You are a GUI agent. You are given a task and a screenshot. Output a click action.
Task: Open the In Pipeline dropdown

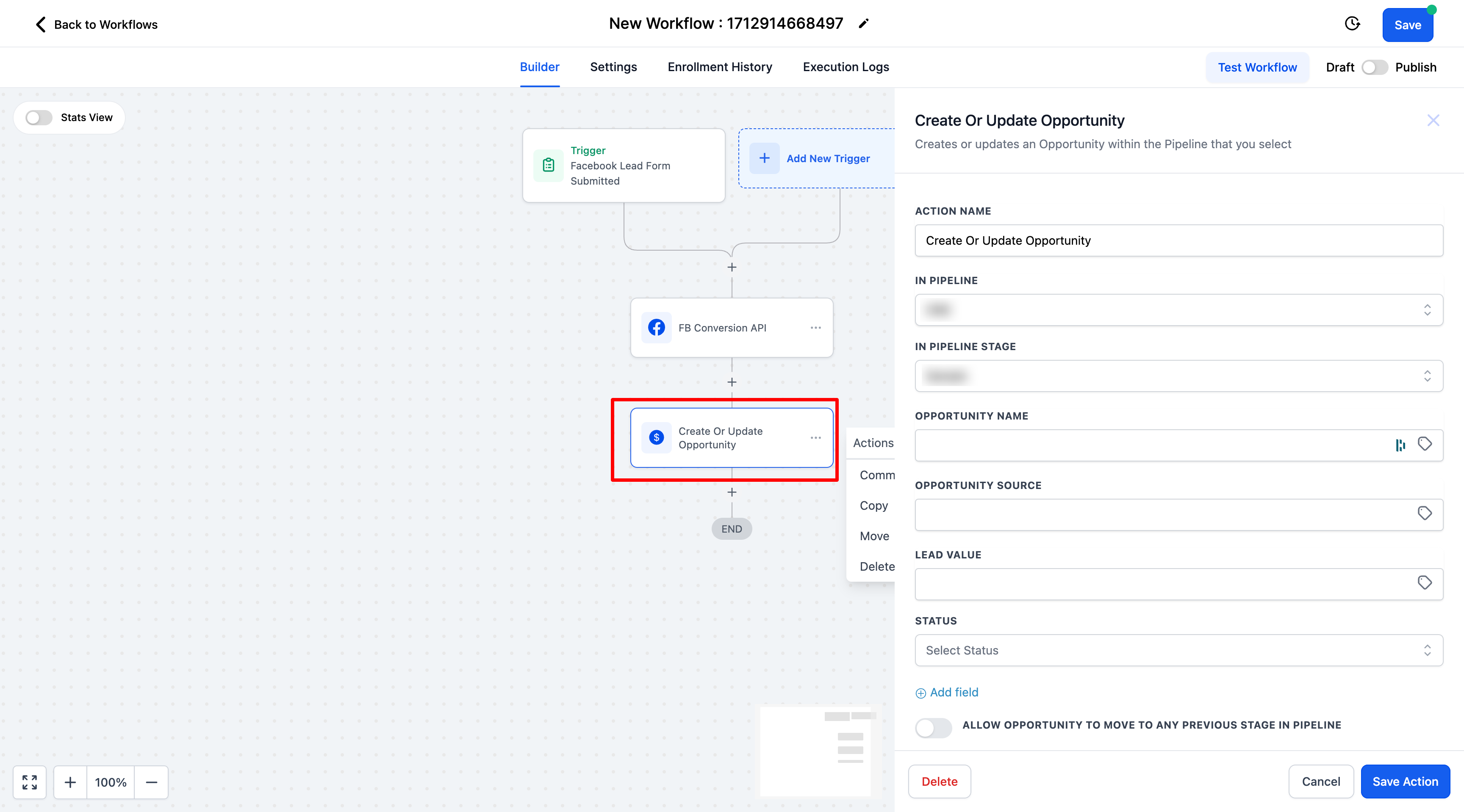(x=1178, y=310)
